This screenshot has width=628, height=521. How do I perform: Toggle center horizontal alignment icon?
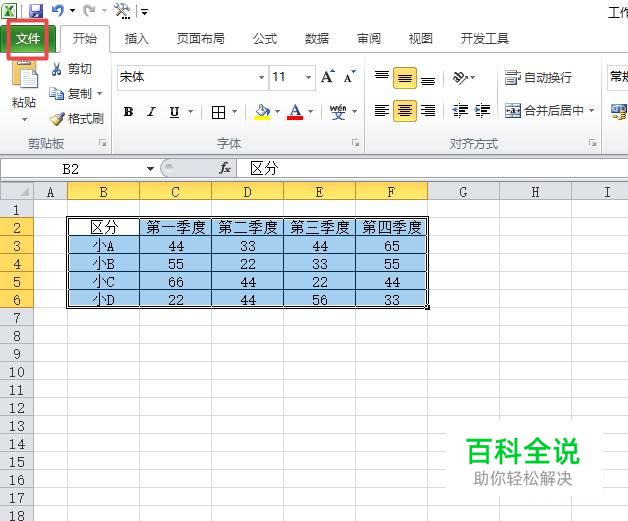405,111
